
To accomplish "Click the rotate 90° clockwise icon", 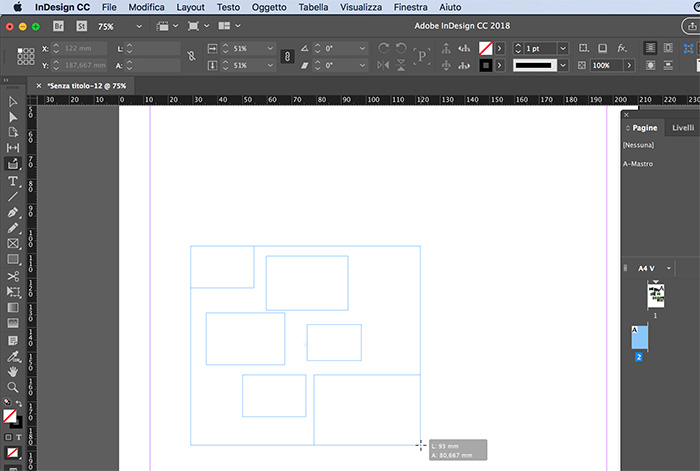I will click(383, 48).
